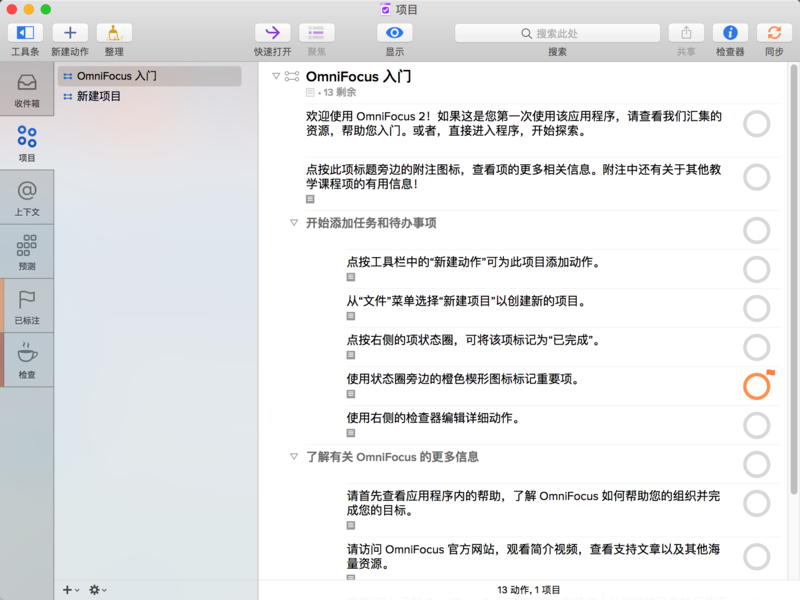Image resolution: width=800 pixels, height=600 pixels.
Task: Open note icon under 使用右侧的检查器编辑详细动作 item
Action: click(351, 433)
